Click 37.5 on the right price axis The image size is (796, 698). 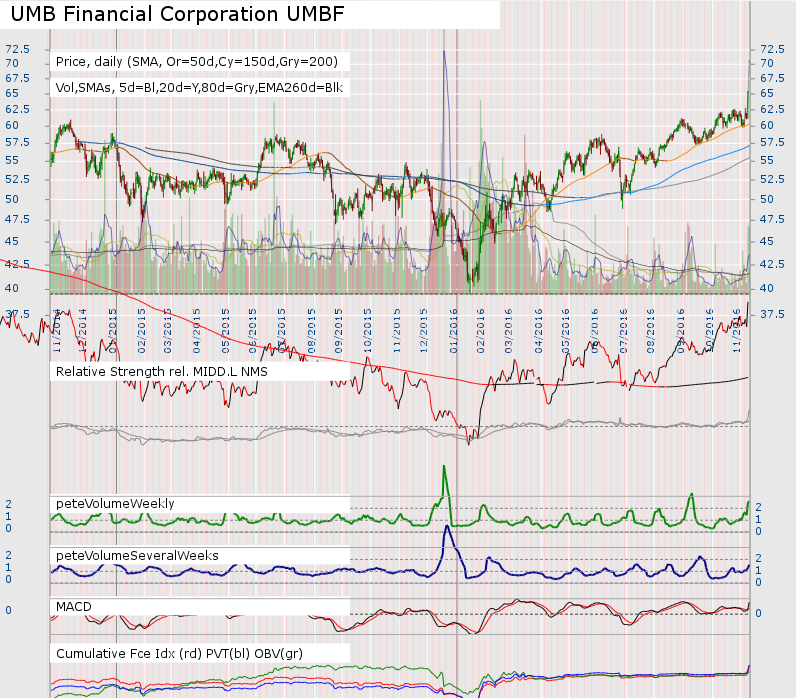tap(772, 314)
